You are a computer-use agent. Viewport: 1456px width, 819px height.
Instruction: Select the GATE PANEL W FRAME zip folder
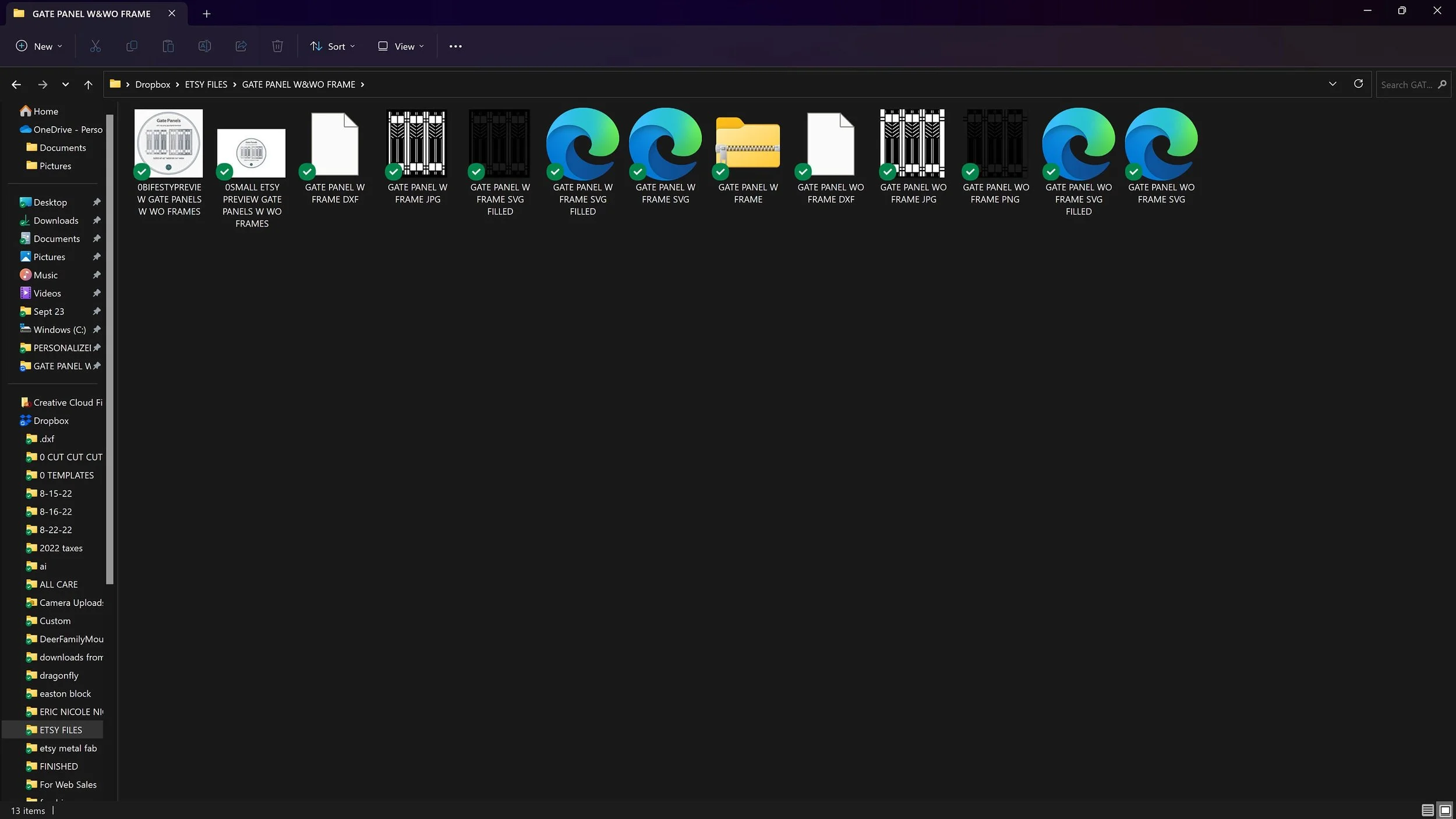pyautogui.click(x=748, y=146)
